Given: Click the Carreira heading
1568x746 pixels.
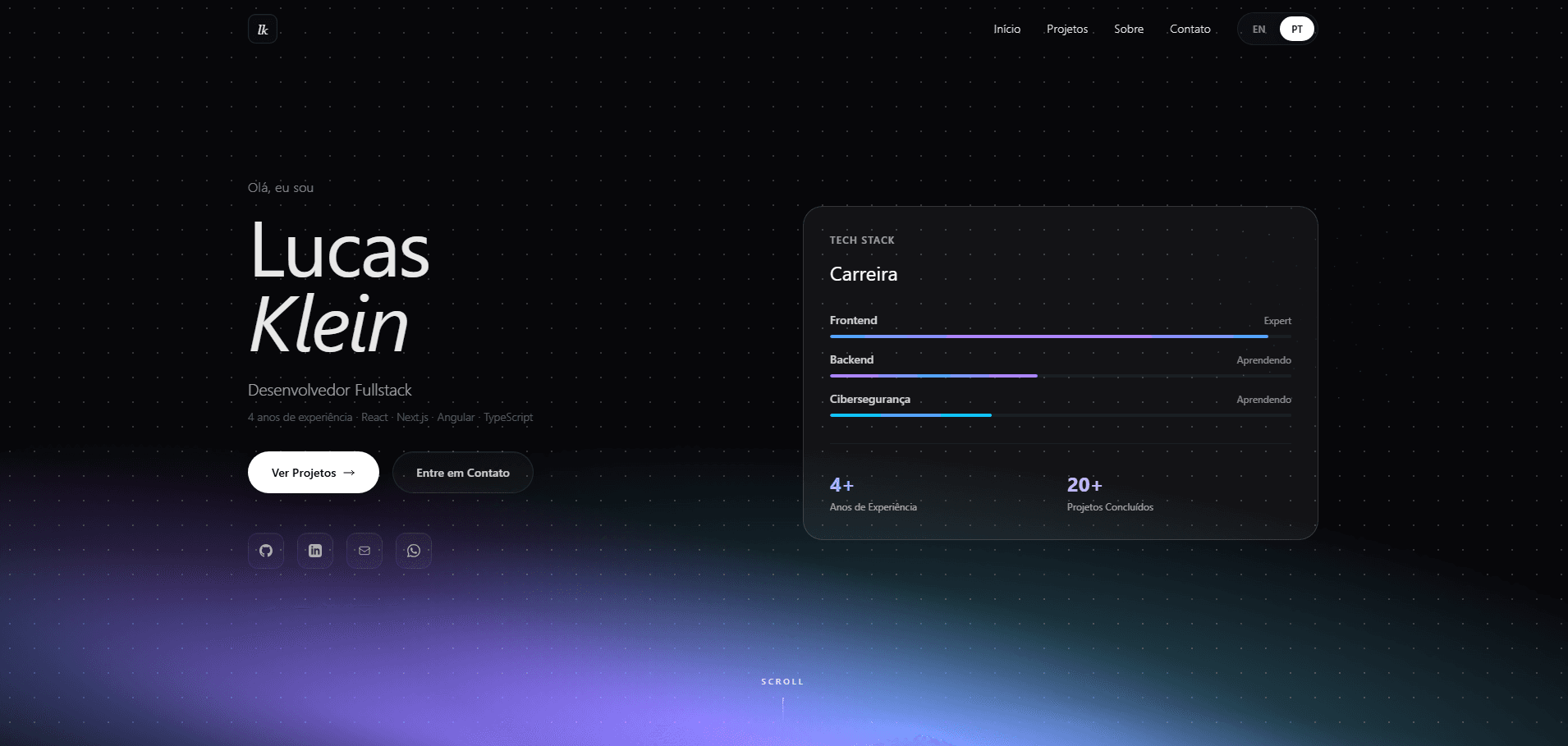Looking at the screenshot, I should [864, 274].
